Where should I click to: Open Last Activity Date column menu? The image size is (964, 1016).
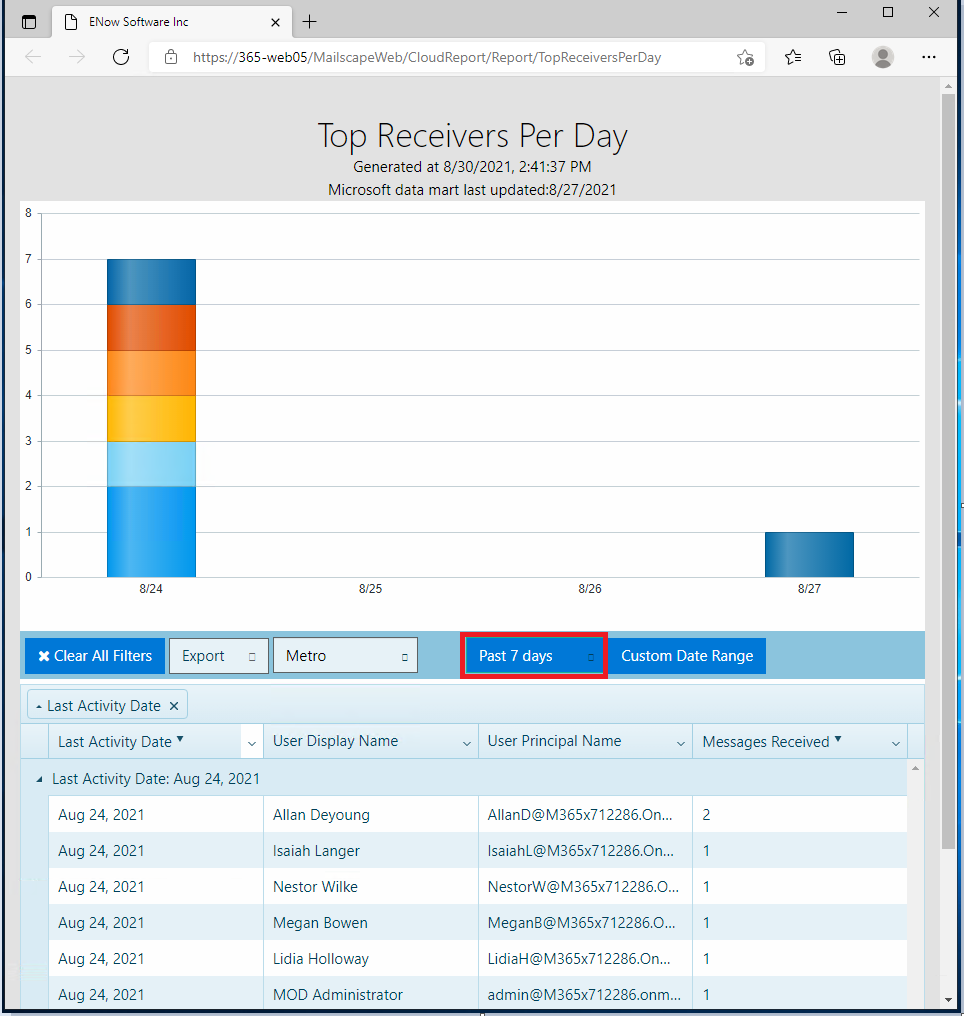click(252, 743)
